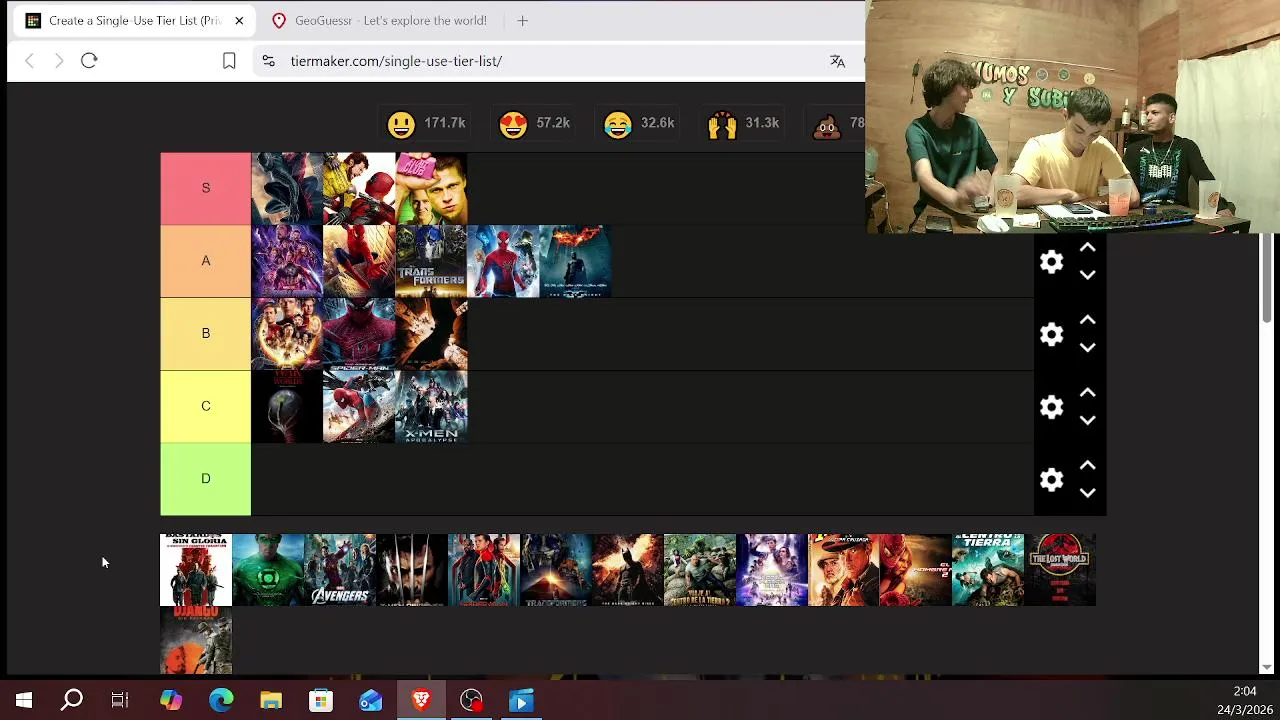Pick the Fight Club poster in S tier
The width and height of the screenshot is (1280, 720).
pyautogui.click(x=431, y=189)
